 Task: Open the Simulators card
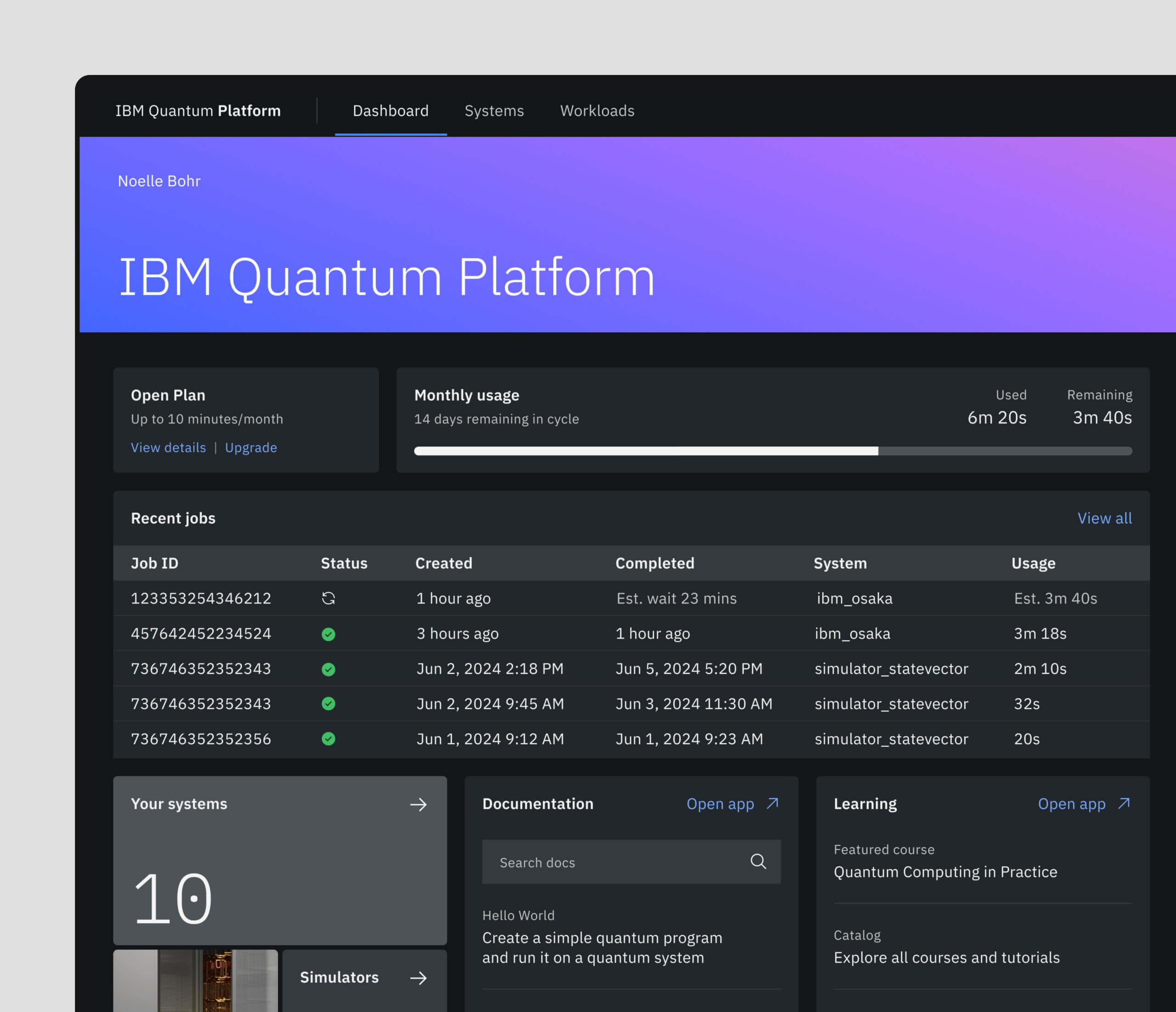pyautogui.click(x=364, y=981)
